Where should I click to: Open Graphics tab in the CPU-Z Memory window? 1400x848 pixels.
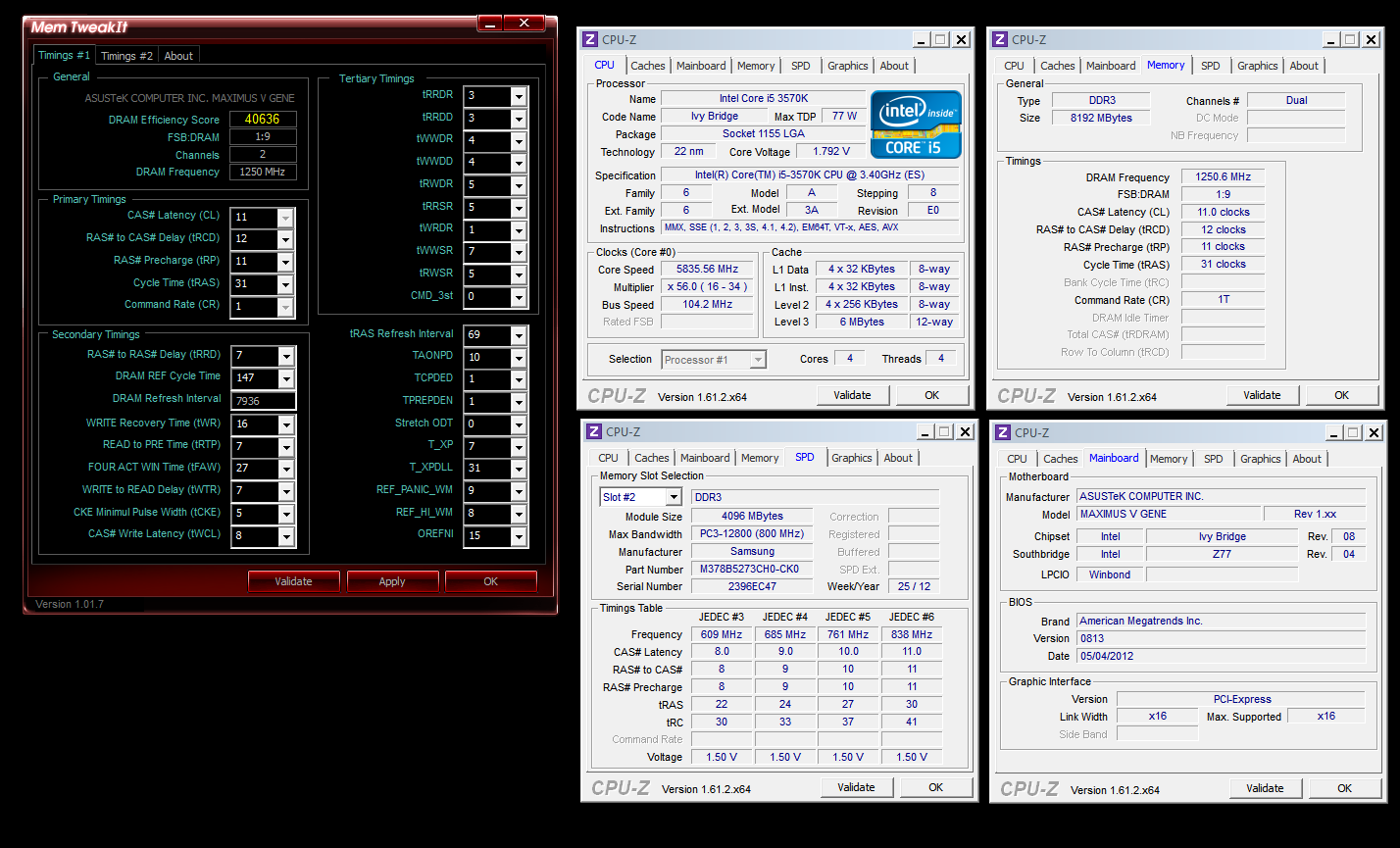click(1257, 66)
